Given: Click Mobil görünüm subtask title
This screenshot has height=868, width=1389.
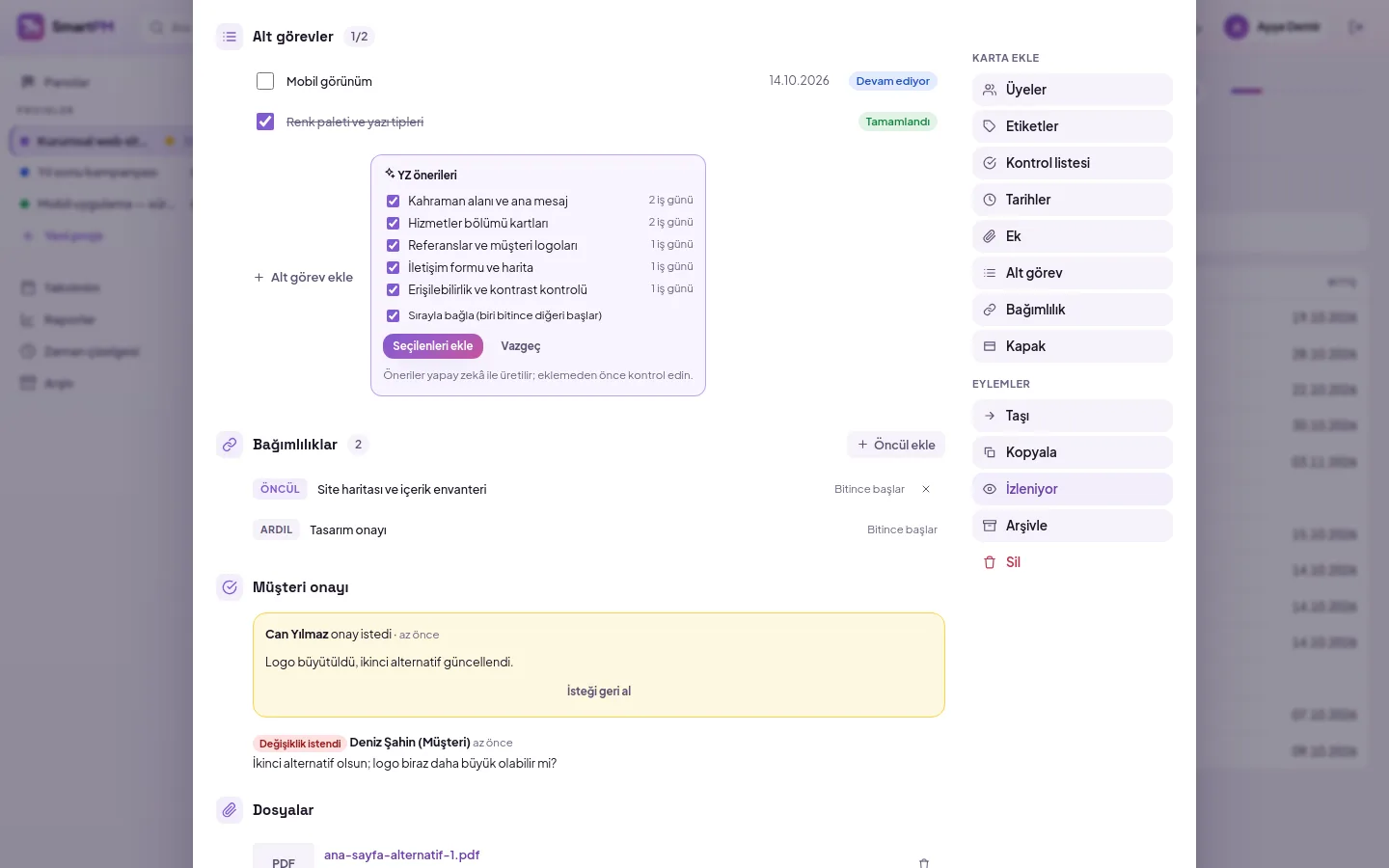Looking at the screenshot, I should coord(329,81).
